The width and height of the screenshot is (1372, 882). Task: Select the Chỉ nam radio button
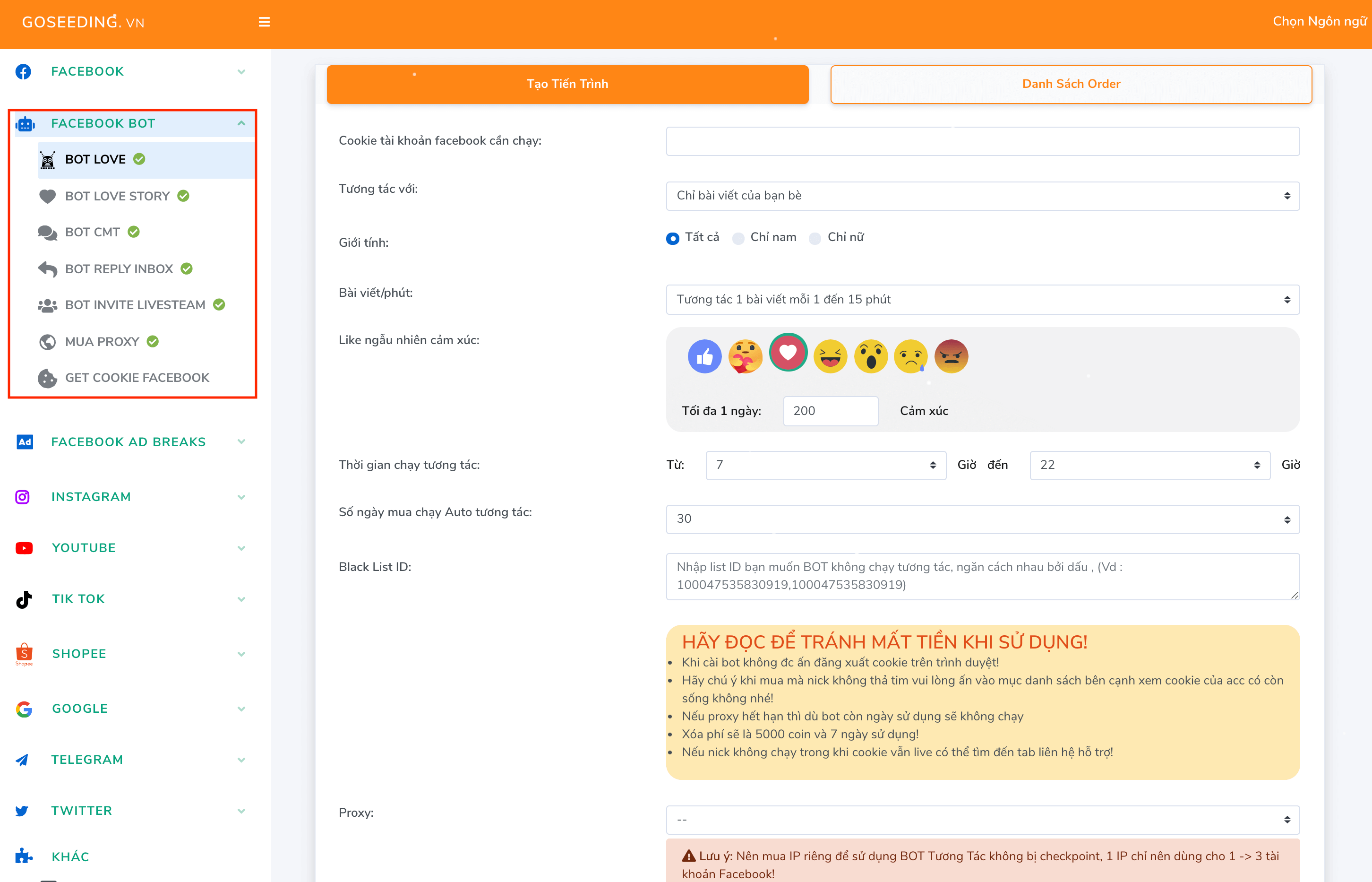click(x=738, y=238)
